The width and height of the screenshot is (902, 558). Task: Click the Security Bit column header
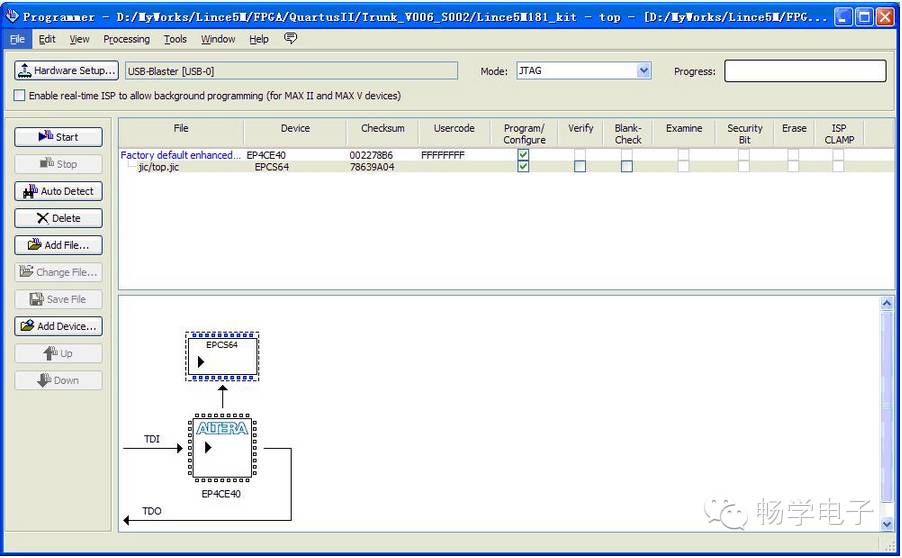(x=744, y=133)
